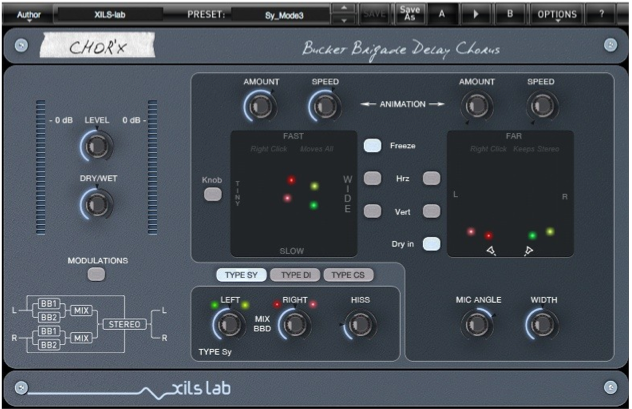Toggle left Hrz button
This screenshot has height=409, width=632.
[372, 178]
